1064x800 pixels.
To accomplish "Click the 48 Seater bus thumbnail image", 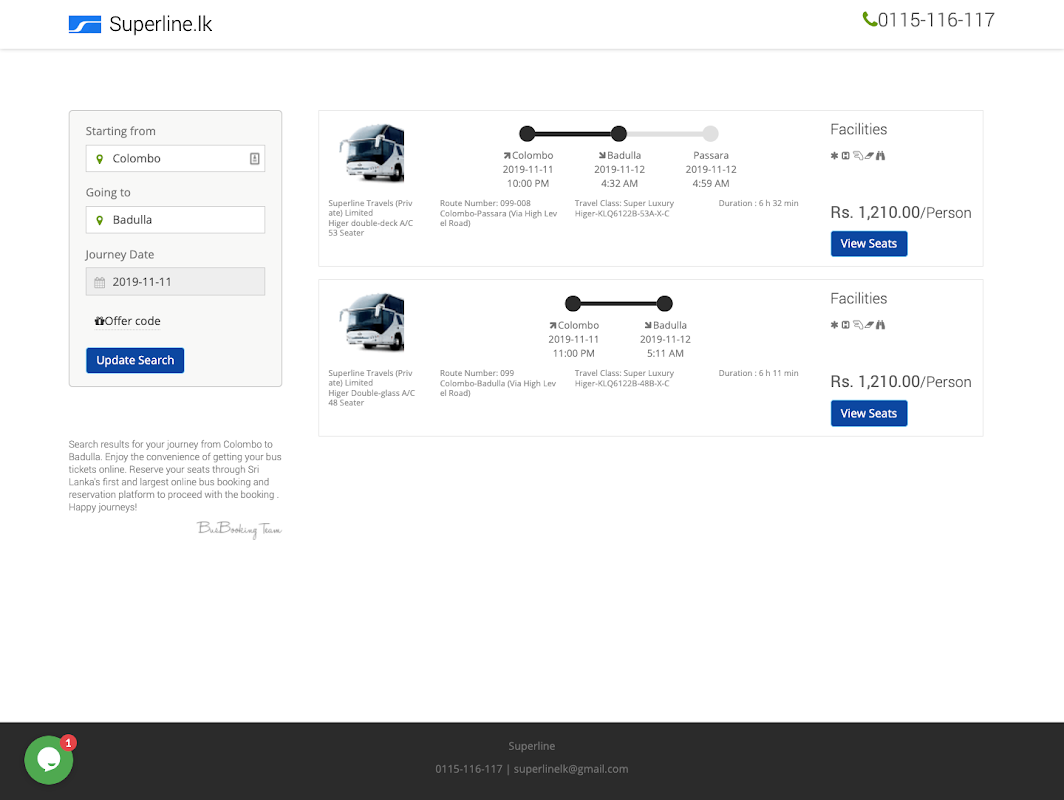I will coord(371,323).
